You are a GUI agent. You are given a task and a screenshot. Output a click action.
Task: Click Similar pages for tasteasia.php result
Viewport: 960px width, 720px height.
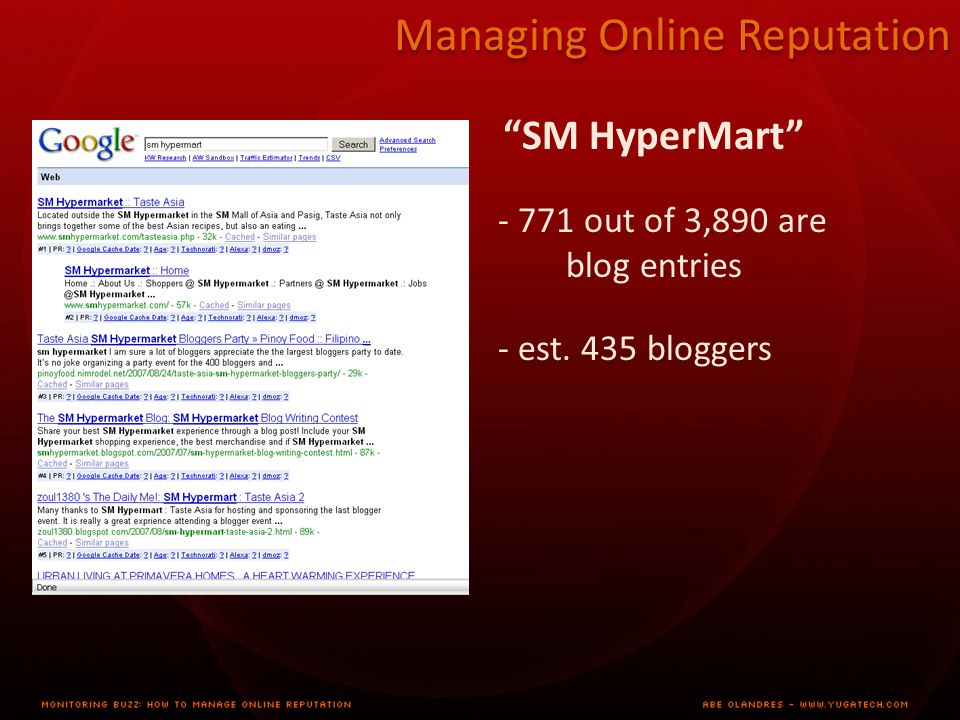pos(290,237)
